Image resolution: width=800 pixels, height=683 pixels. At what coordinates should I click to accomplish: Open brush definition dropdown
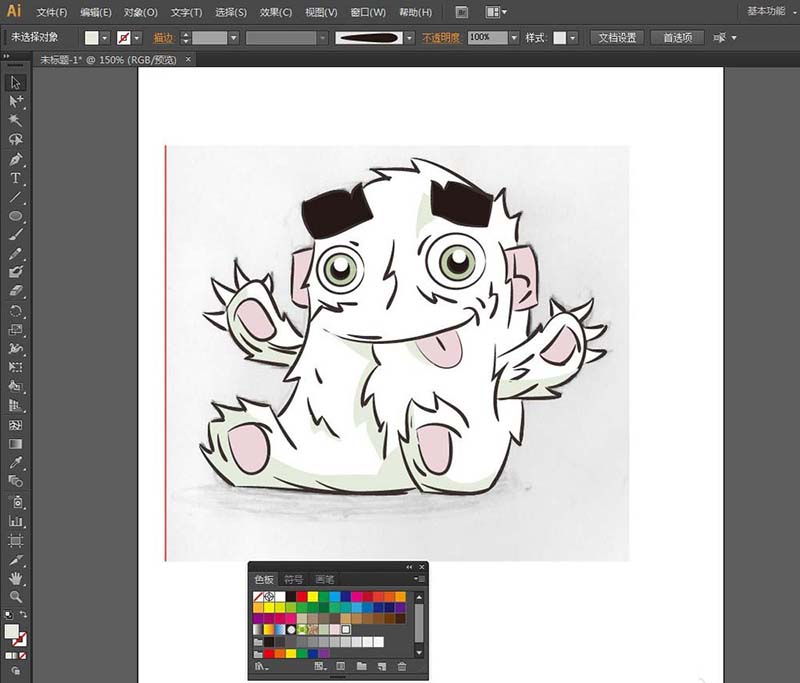(409, 38)
